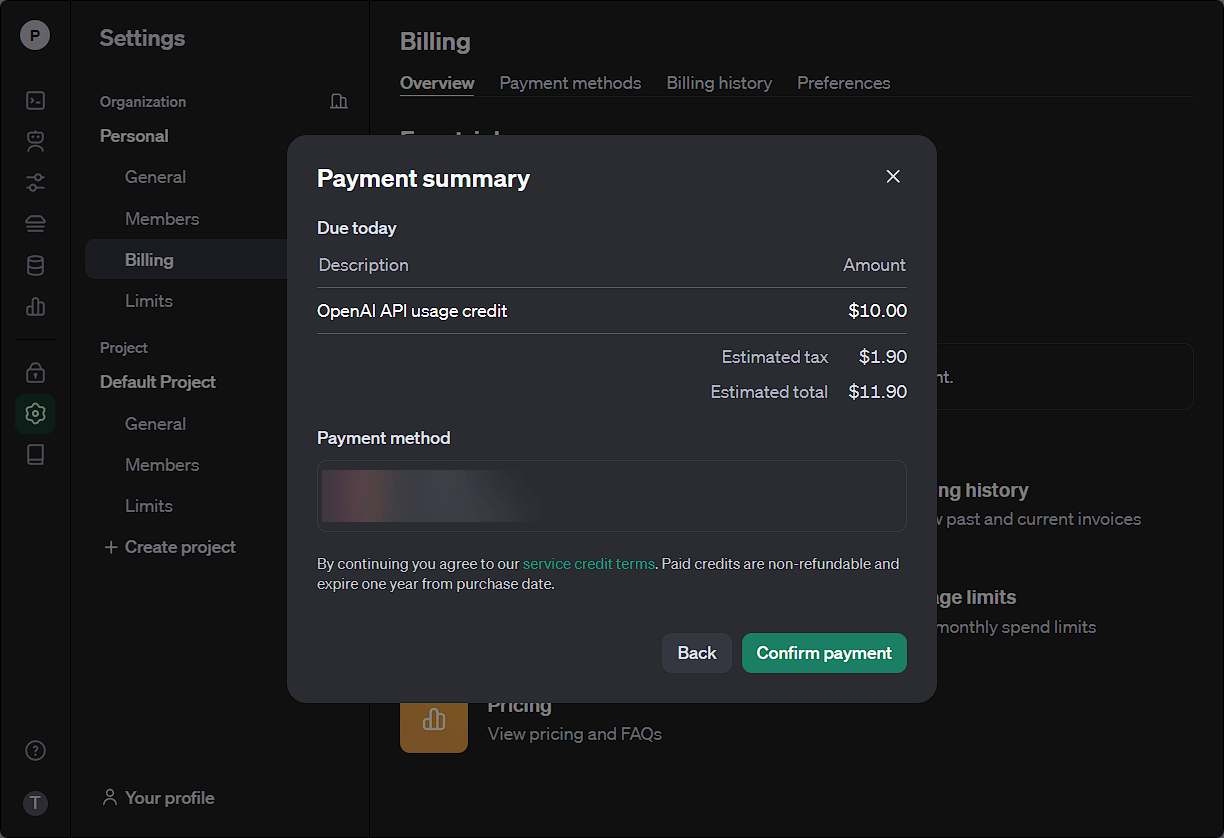1224x838 pixels.
Task: Open the Usage bar chart icon
Action: coord(35,307)
